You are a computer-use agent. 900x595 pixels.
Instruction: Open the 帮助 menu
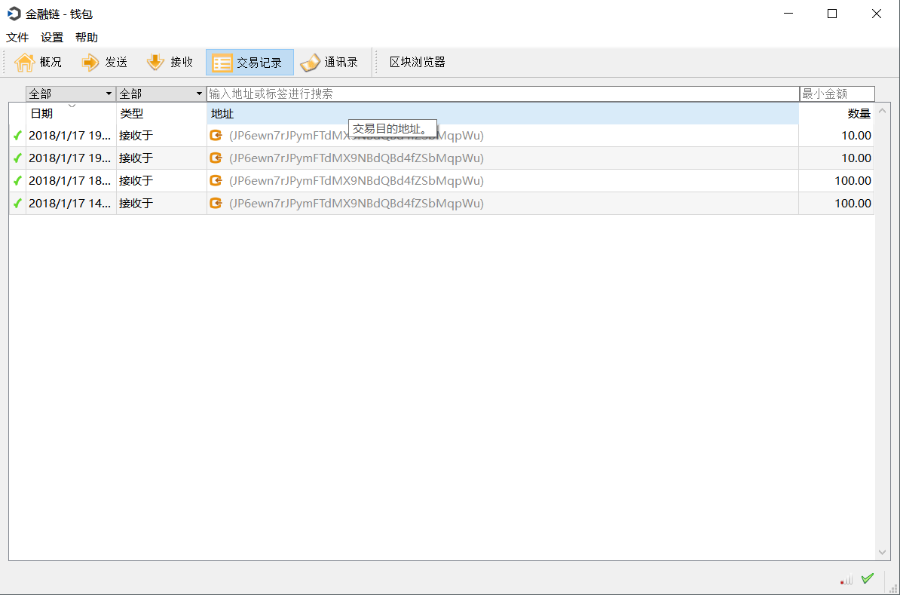86,37
